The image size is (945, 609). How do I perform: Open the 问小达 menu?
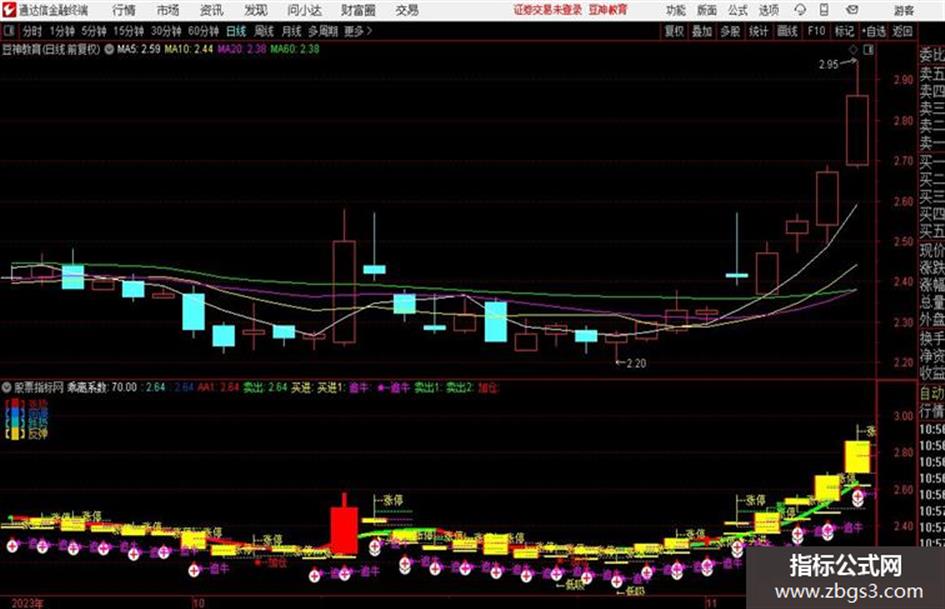304,10
